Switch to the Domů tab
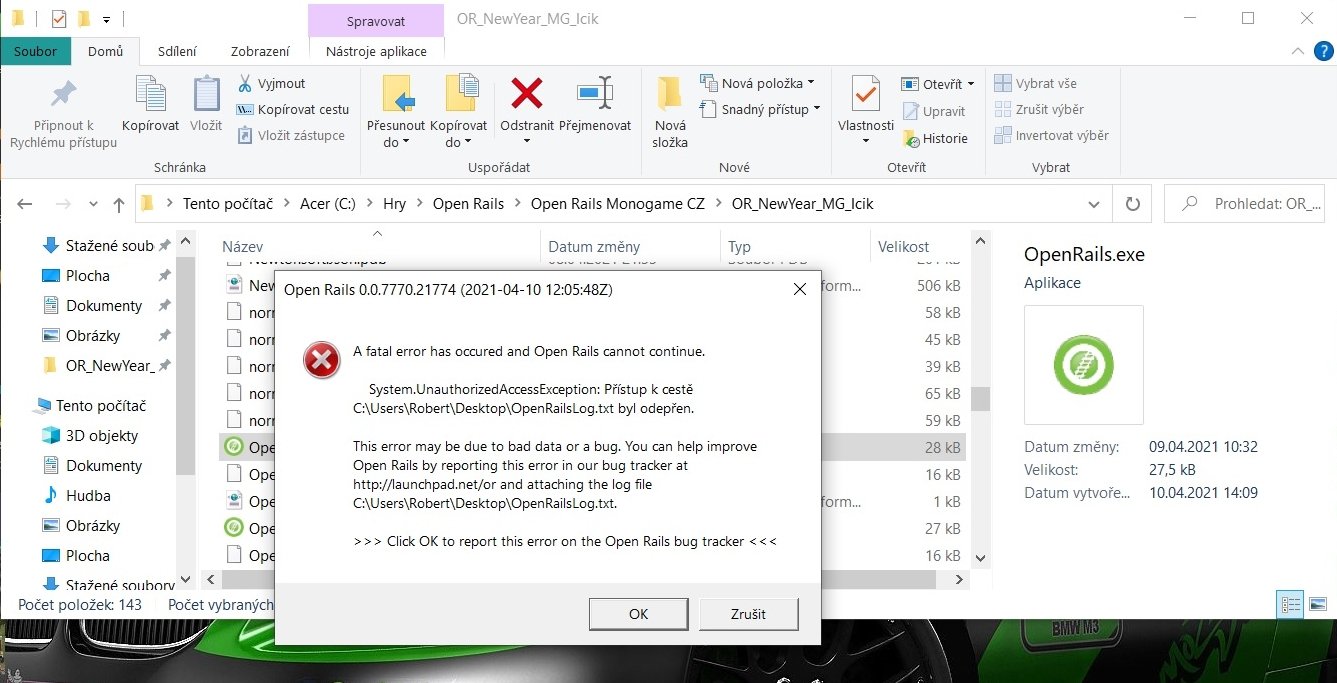Screen dimensions: 1337x683 [106, 51]
